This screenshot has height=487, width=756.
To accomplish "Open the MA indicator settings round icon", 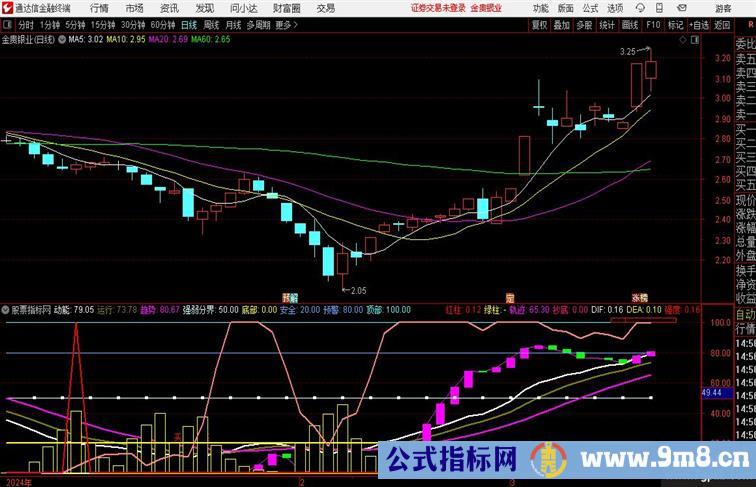I will pyautogui.click(x=62, y=40).
